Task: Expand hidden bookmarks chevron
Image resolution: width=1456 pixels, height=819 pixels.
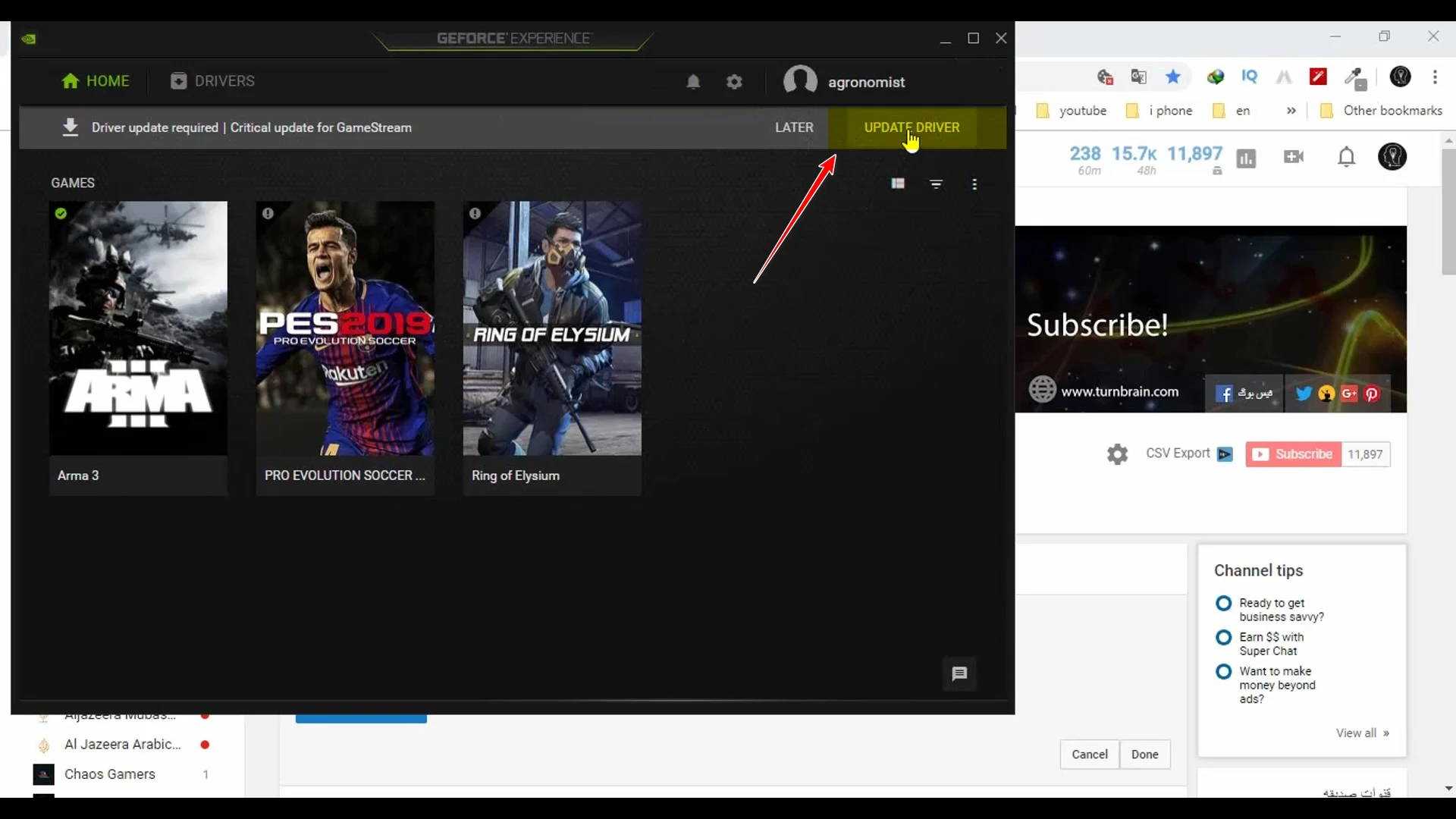Action: tap(1291, 111)
